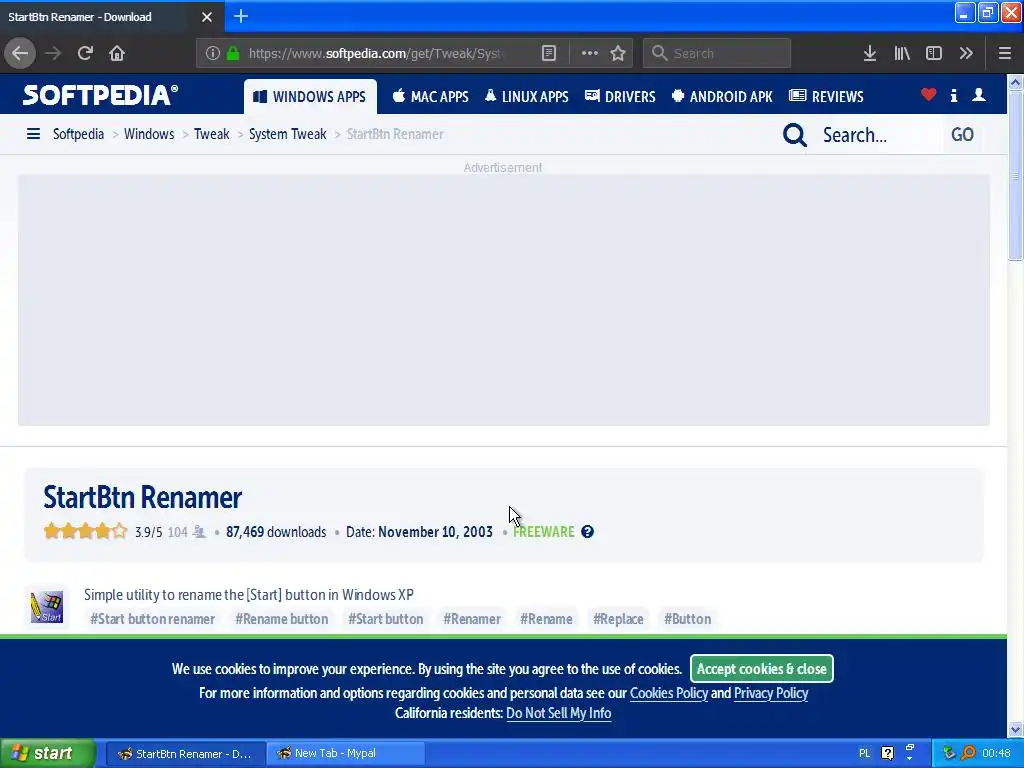Open the Mac Apps section
The image size is (1024, 768).
(430, 97)
